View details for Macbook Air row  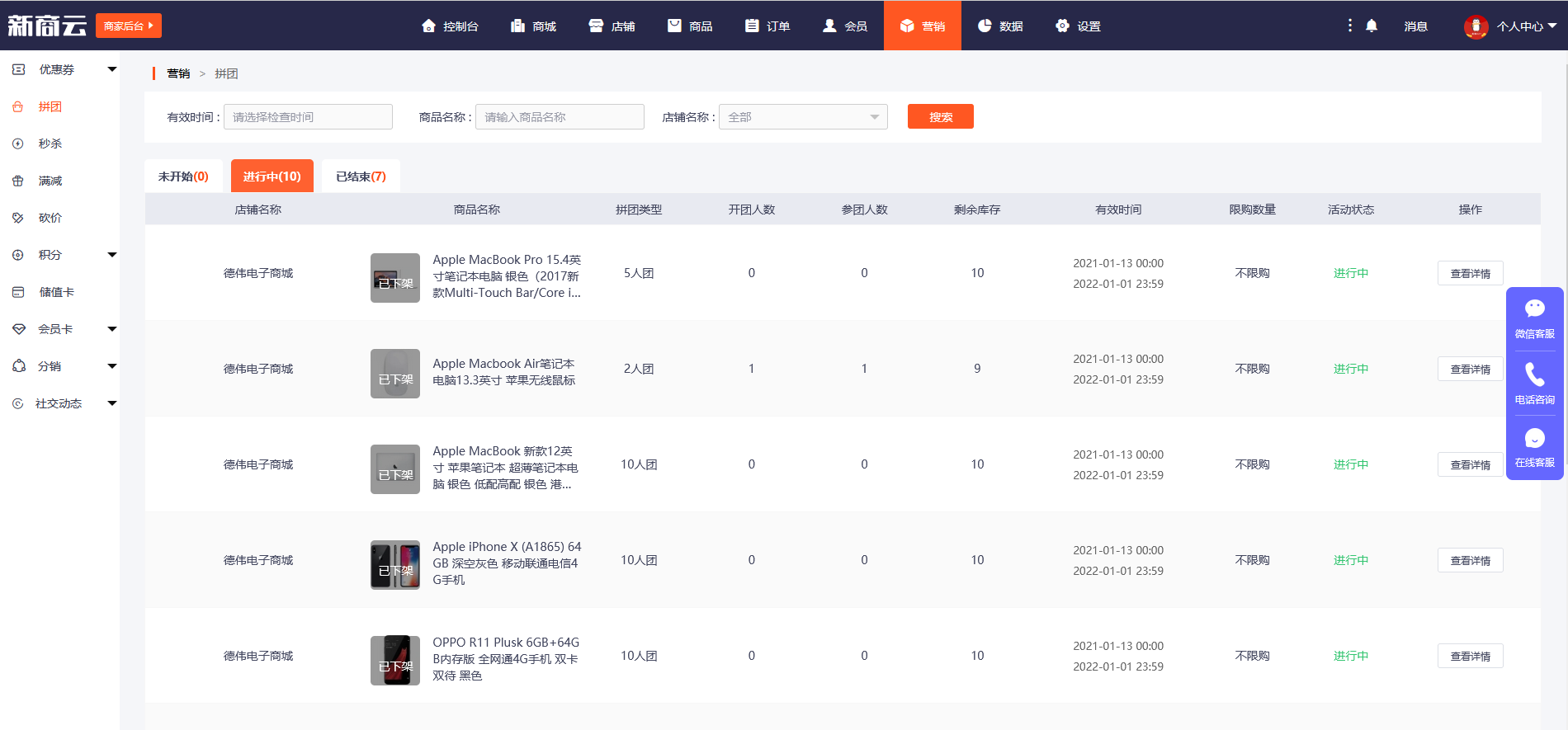pyautogui.click(x=1471, y=369)
